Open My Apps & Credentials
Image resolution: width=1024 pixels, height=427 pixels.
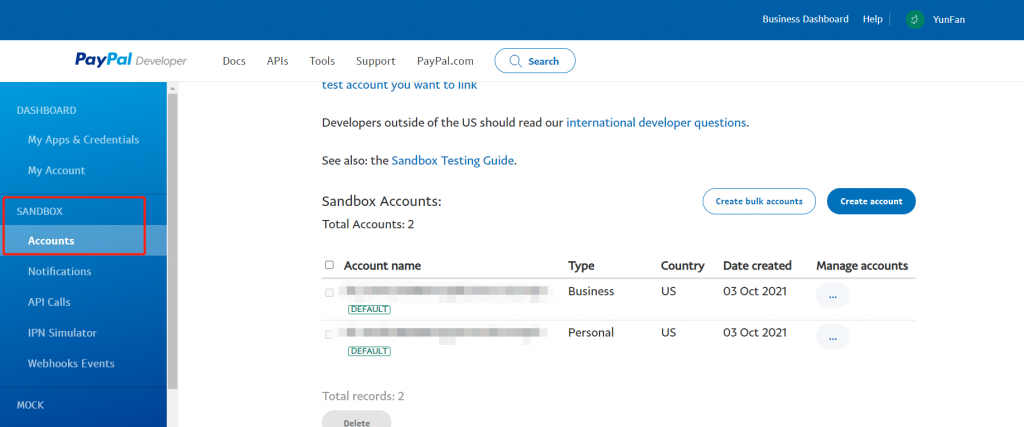83,140
